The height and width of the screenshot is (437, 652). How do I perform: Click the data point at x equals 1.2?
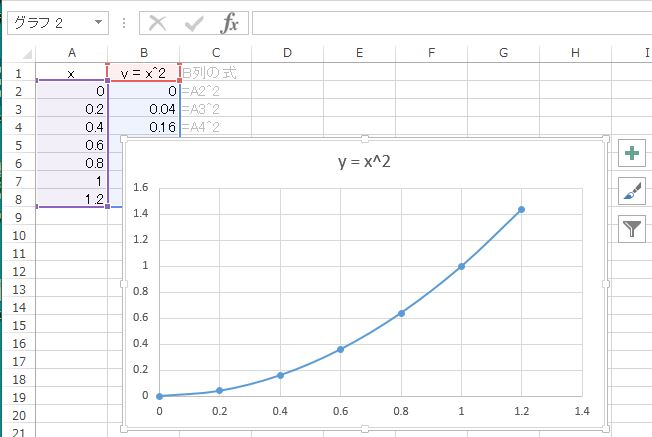(521, 210)
